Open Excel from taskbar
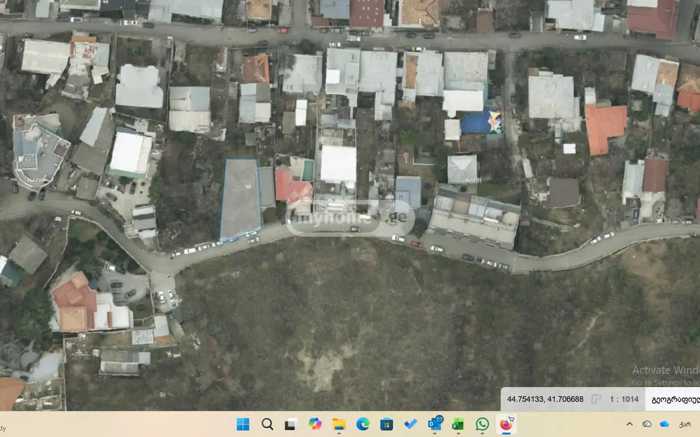This screenshot has height=437, width=700. click(458, 425)
